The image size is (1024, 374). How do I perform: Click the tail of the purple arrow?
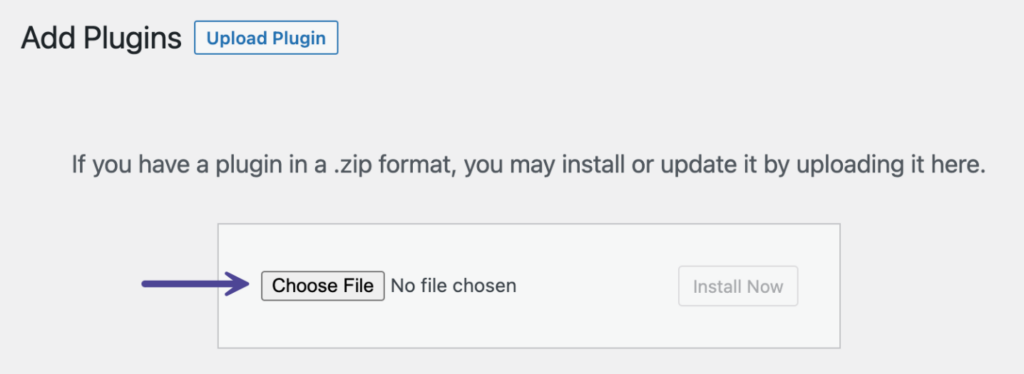coord(147,283)
